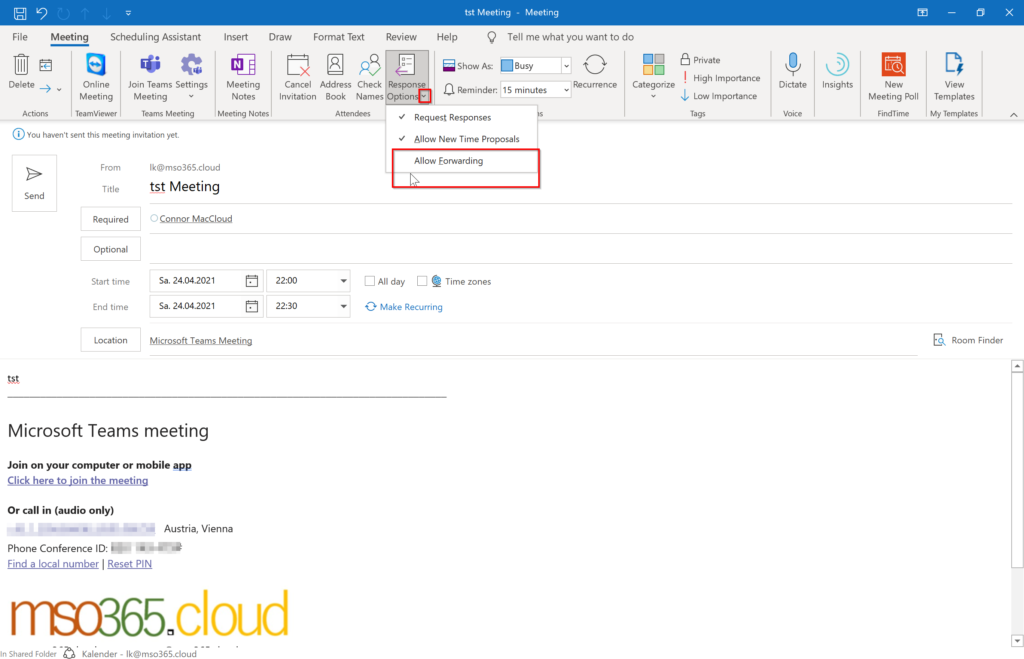Start Dictate voice input

pos(793,72)
